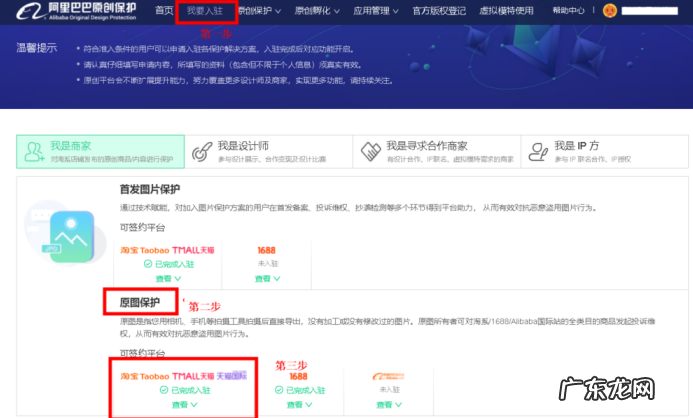Expand 查看 under Alibaba international in 原图保护
The height and width of the screenshot is (418, 693).
click(389, 405)
